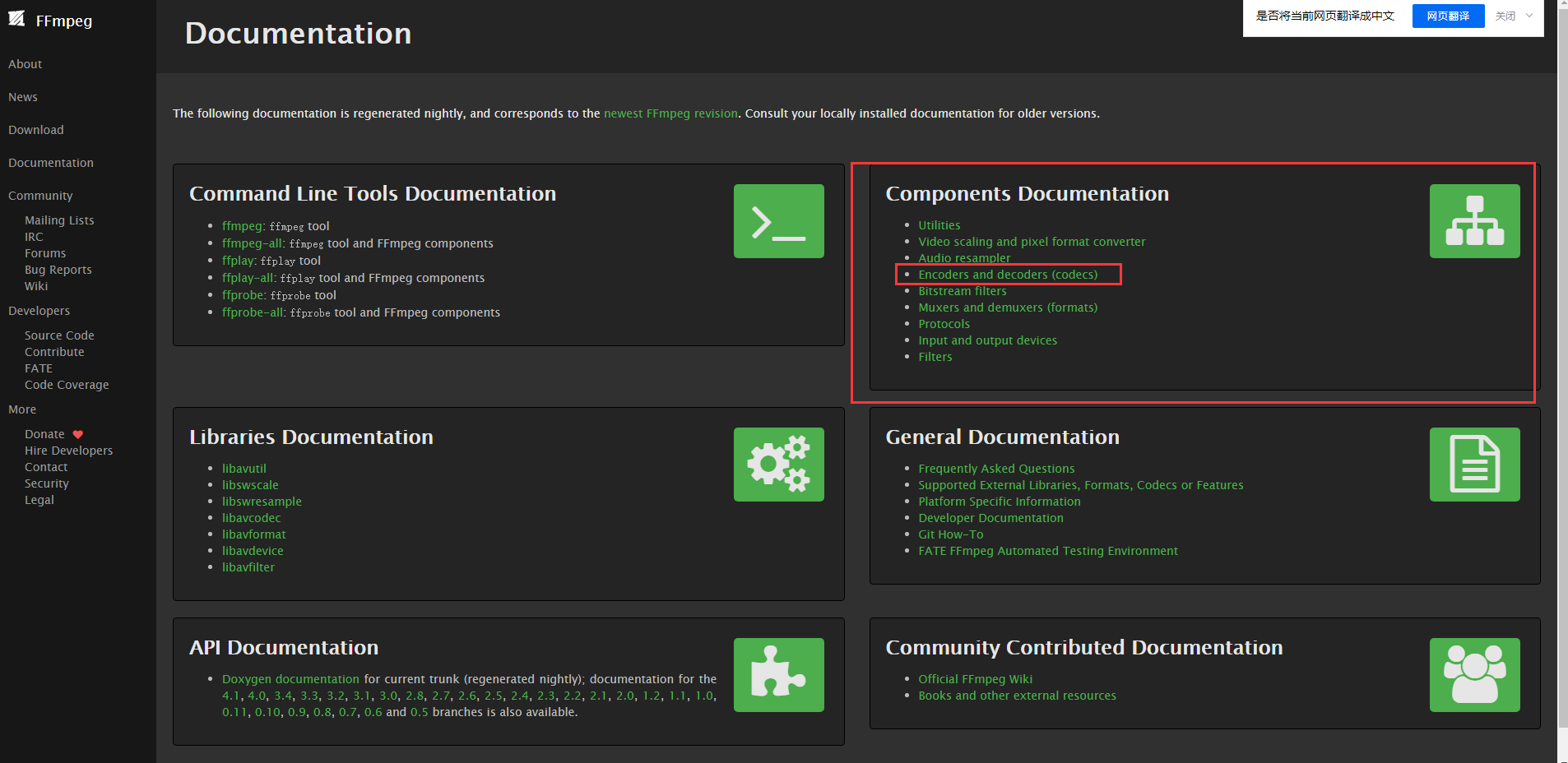The image size is (1568, 763).
Task: Select Documentation in the sidebar
Action: tap(51, 163)
